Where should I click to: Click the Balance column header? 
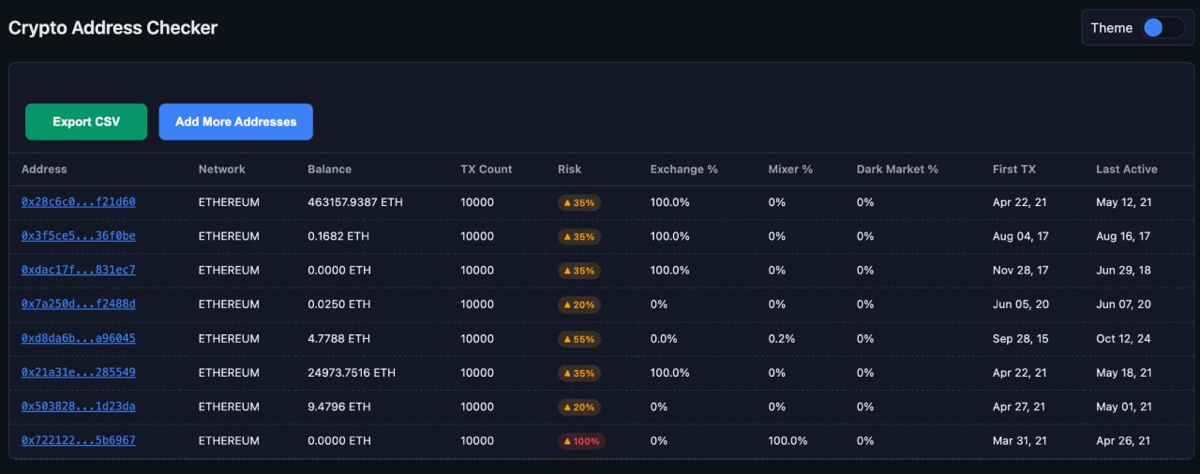pyautogui.click(x=329, y=169)
